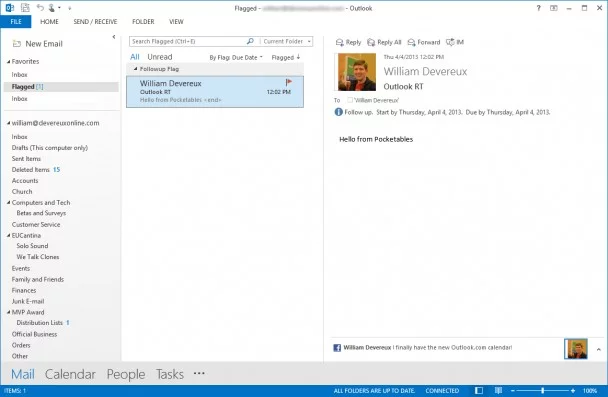The height and width of the screenshot is (397, 608).
Task: Click sender's contact photo in reading pane
Action: click(357, 72)
